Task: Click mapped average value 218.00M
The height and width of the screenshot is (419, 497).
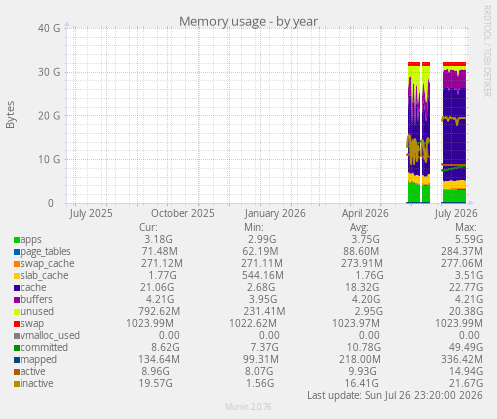Action: pyautogui.click(x=361, y=359)
